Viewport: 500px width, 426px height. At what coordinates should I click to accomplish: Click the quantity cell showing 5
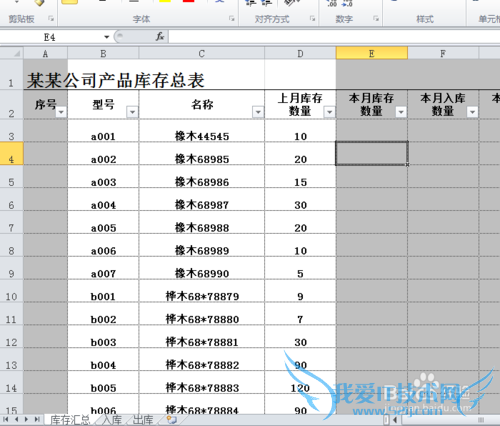300,268
